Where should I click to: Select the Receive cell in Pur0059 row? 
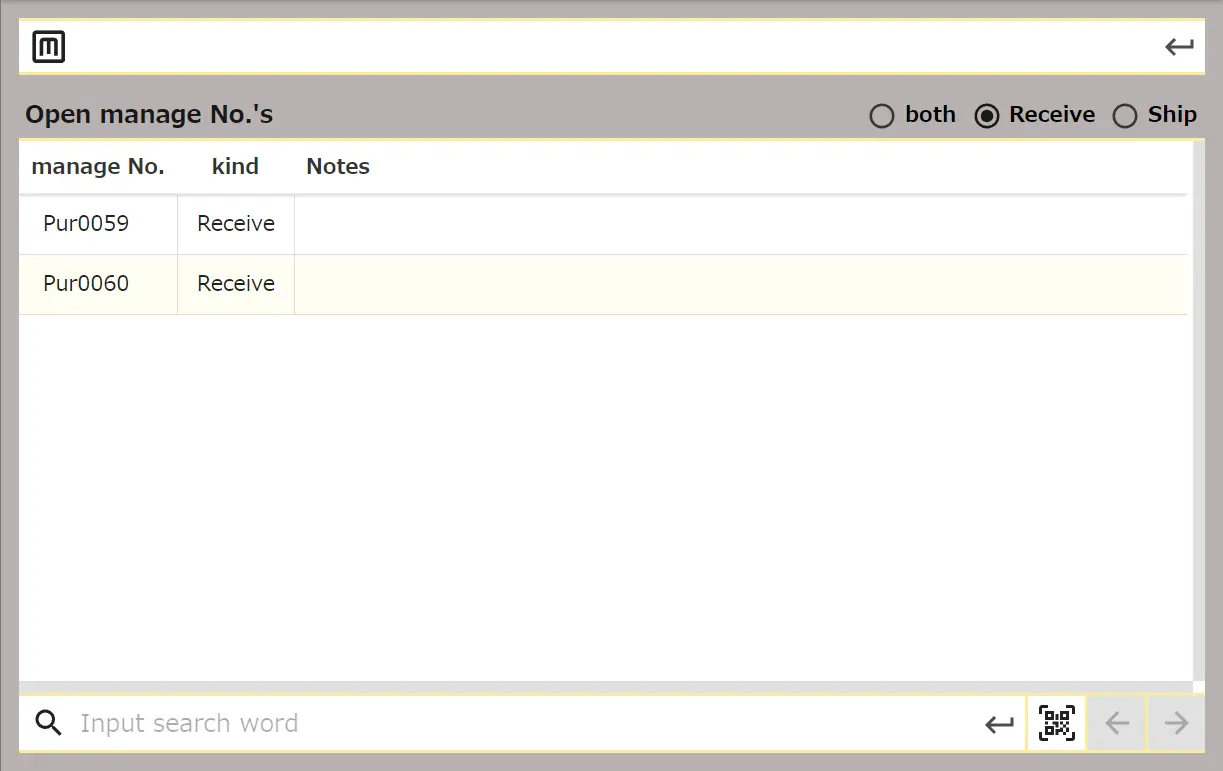[x=236, y=224]
